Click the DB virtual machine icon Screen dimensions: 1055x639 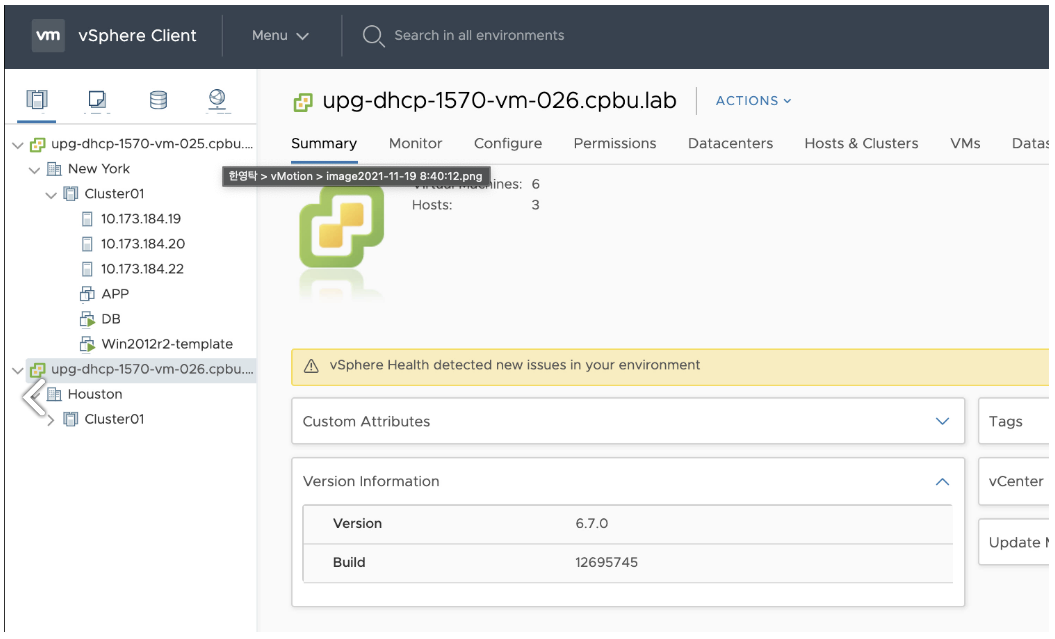(87, 319)
